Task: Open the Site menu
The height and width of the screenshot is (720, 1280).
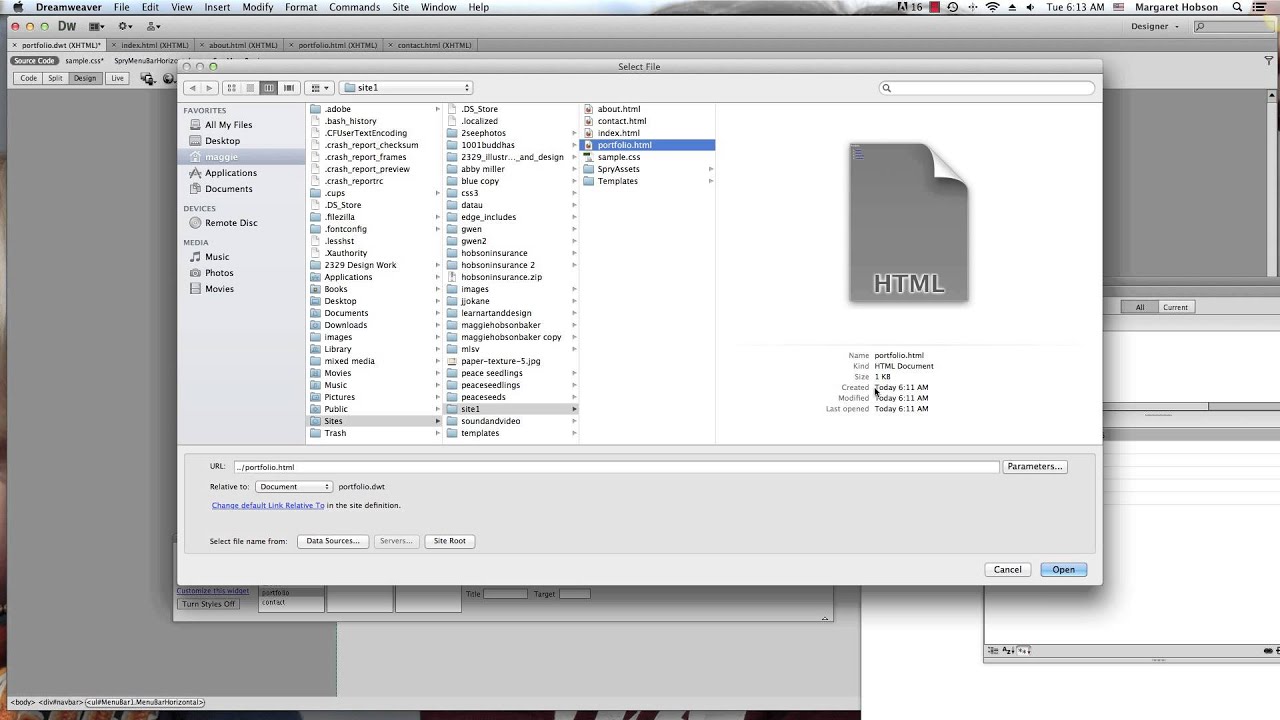Action: (x=400, y=7)
